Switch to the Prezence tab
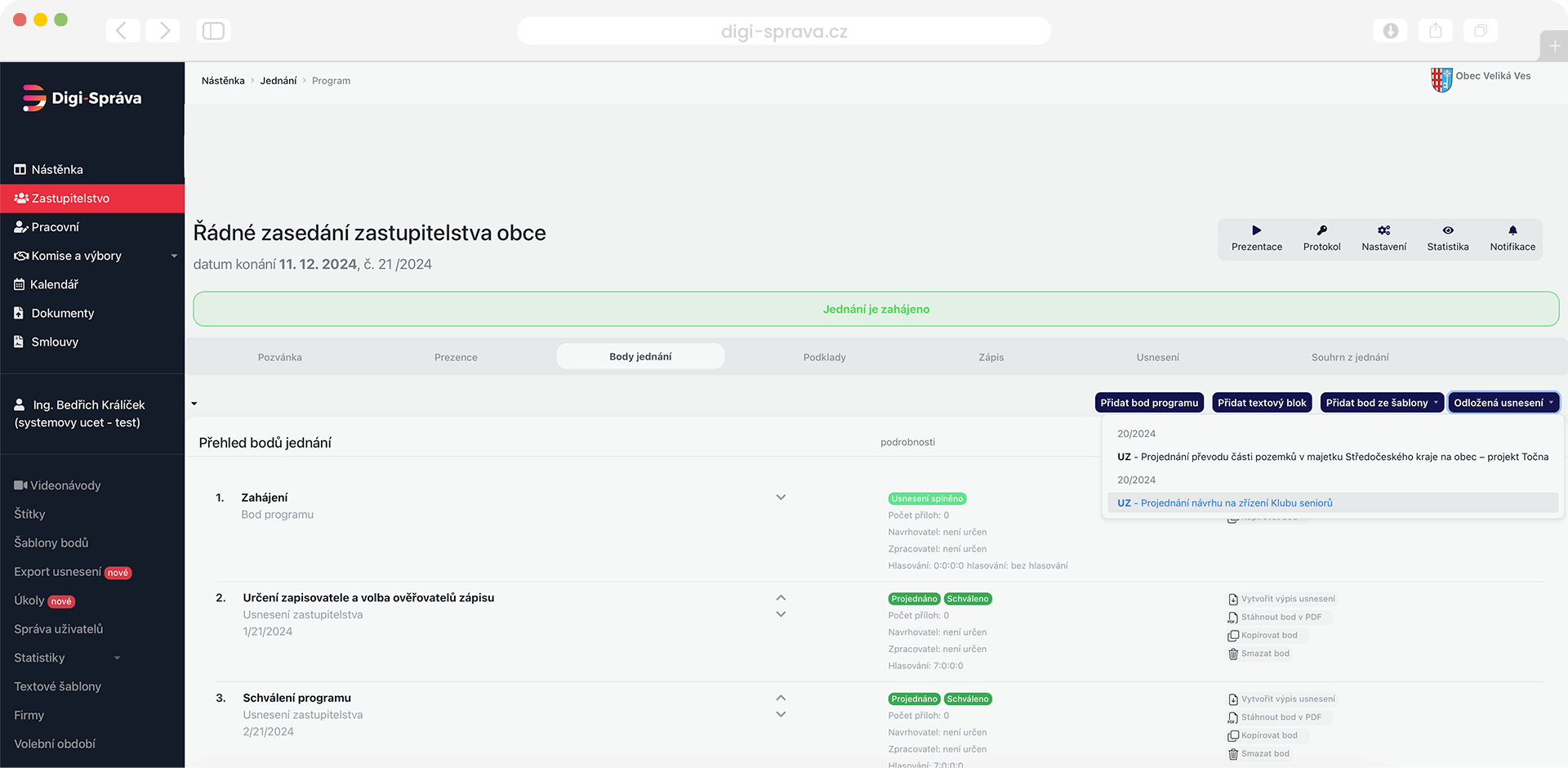This screenshot has height=768, width=1568. 456,357
